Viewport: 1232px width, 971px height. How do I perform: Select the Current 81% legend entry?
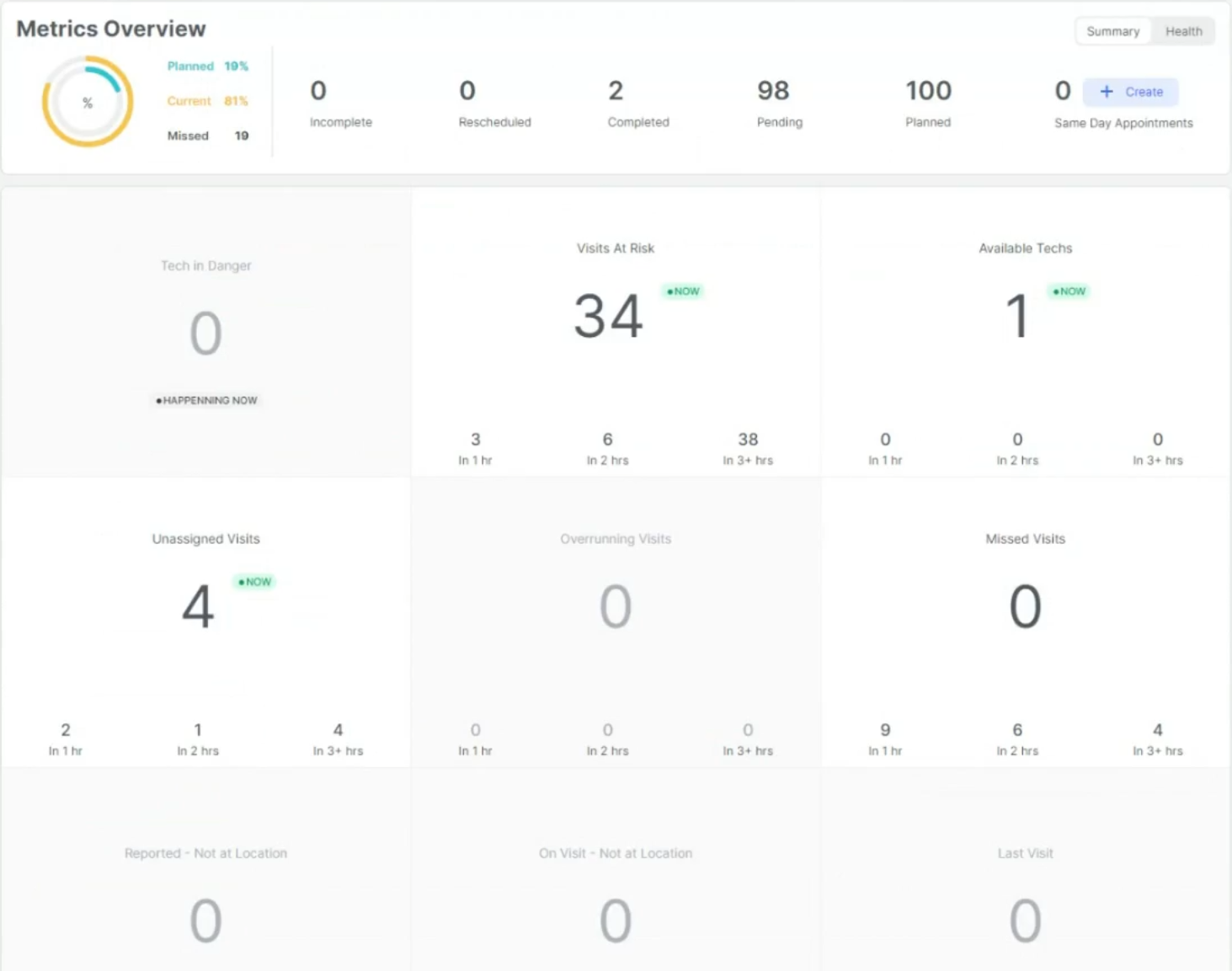tap(207, 101)
